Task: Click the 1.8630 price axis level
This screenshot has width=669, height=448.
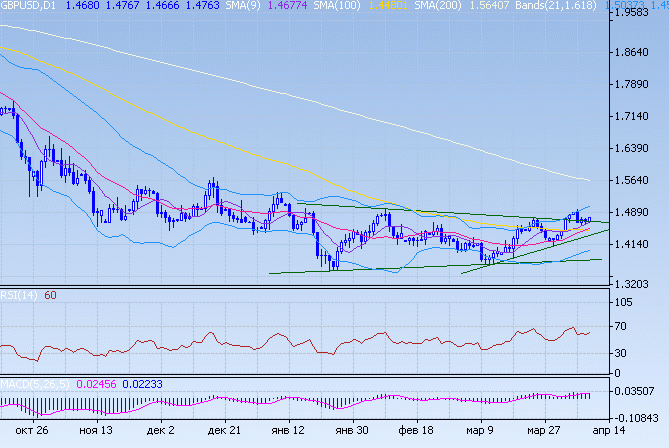Action: 636,52
